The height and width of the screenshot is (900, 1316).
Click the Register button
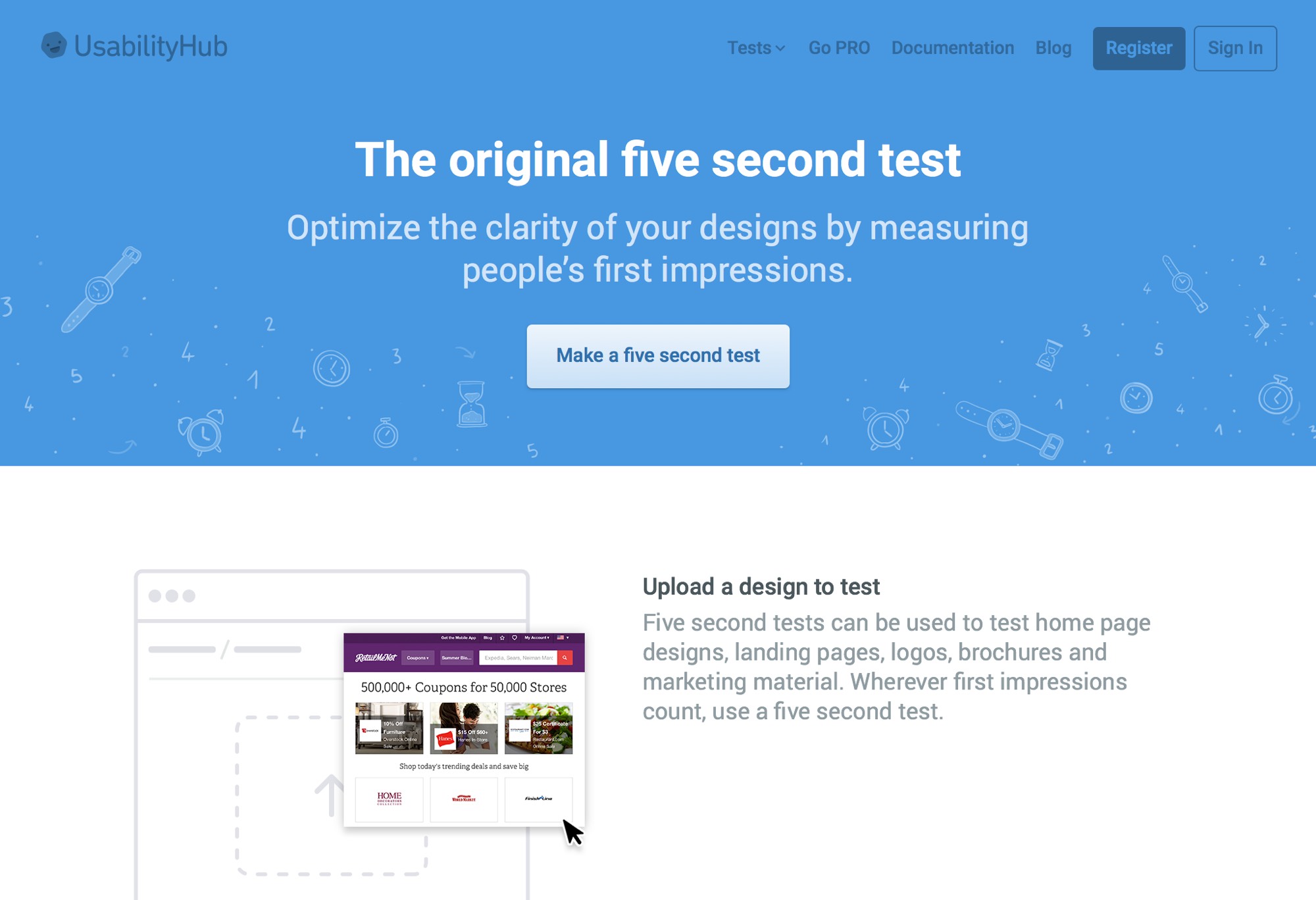(1139, 47)
